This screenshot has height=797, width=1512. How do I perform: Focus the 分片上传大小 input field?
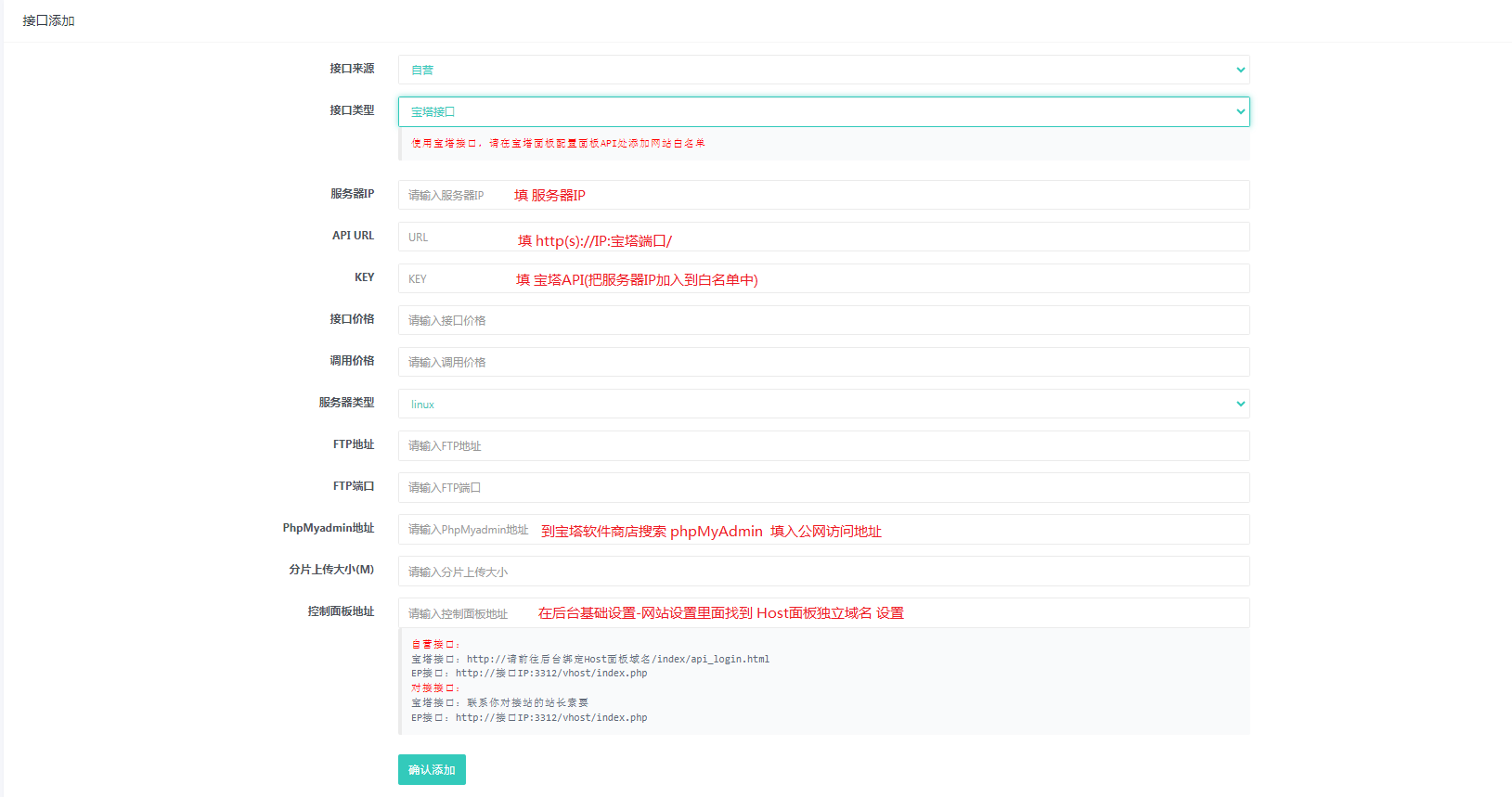tap(822, 572)
